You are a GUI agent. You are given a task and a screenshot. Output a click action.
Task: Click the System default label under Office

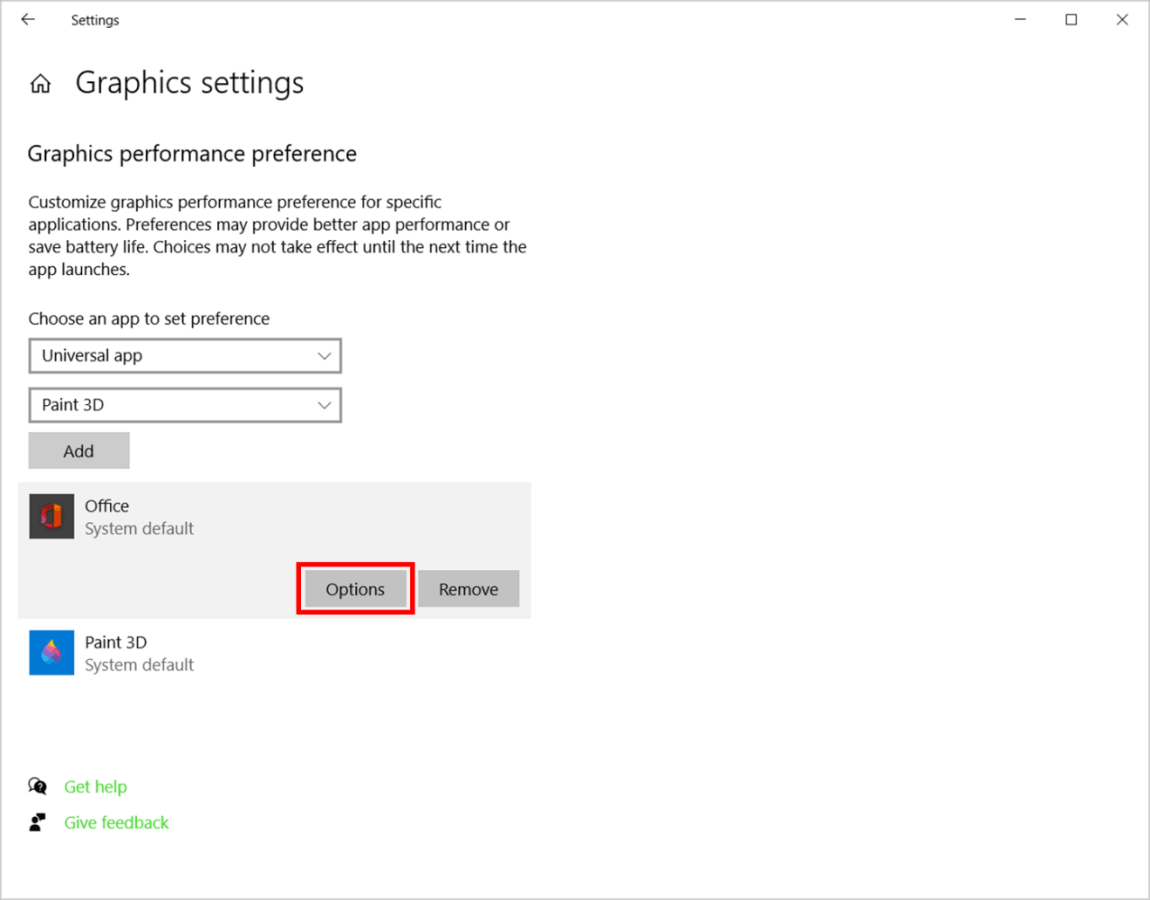pos(139,528)
